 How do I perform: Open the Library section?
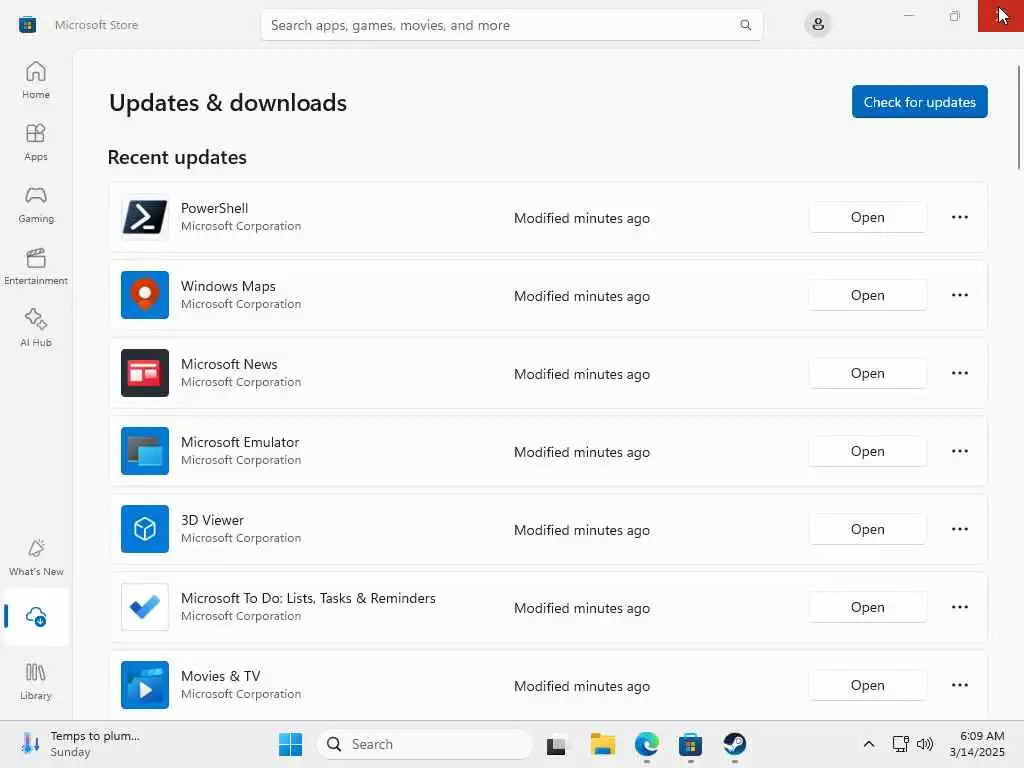(36, 682)
